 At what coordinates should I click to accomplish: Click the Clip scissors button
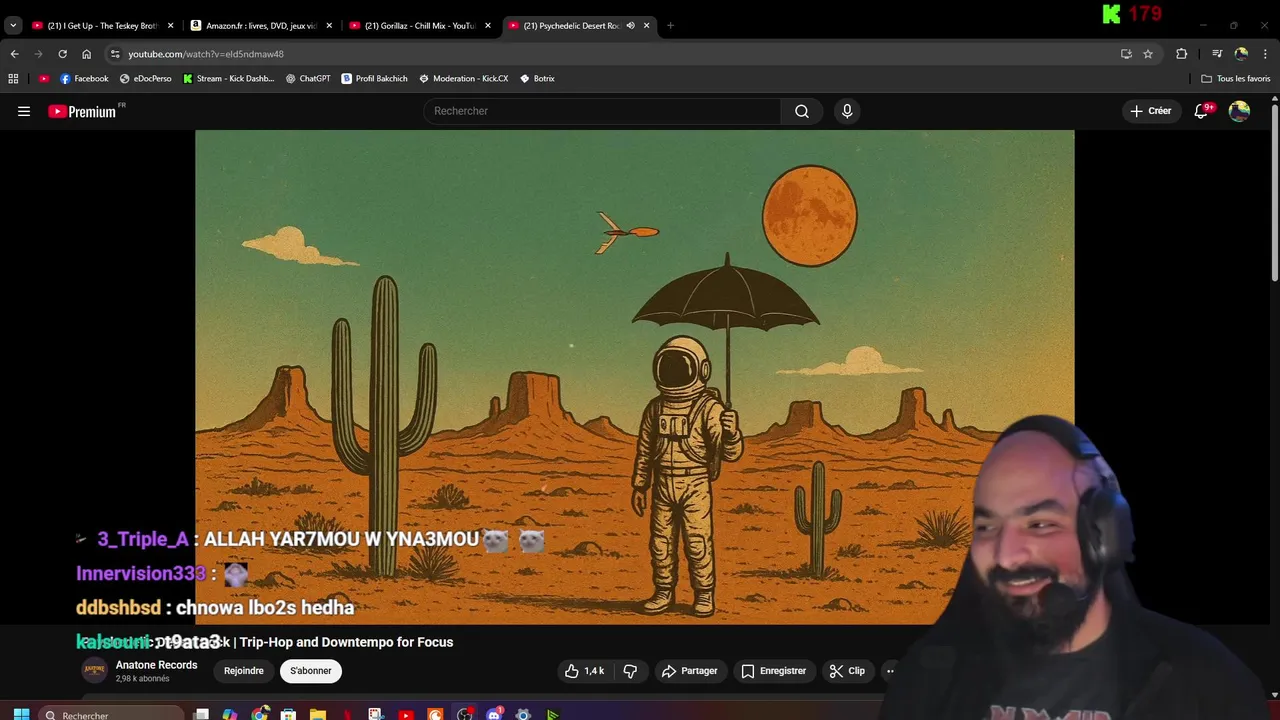(847, 671)
